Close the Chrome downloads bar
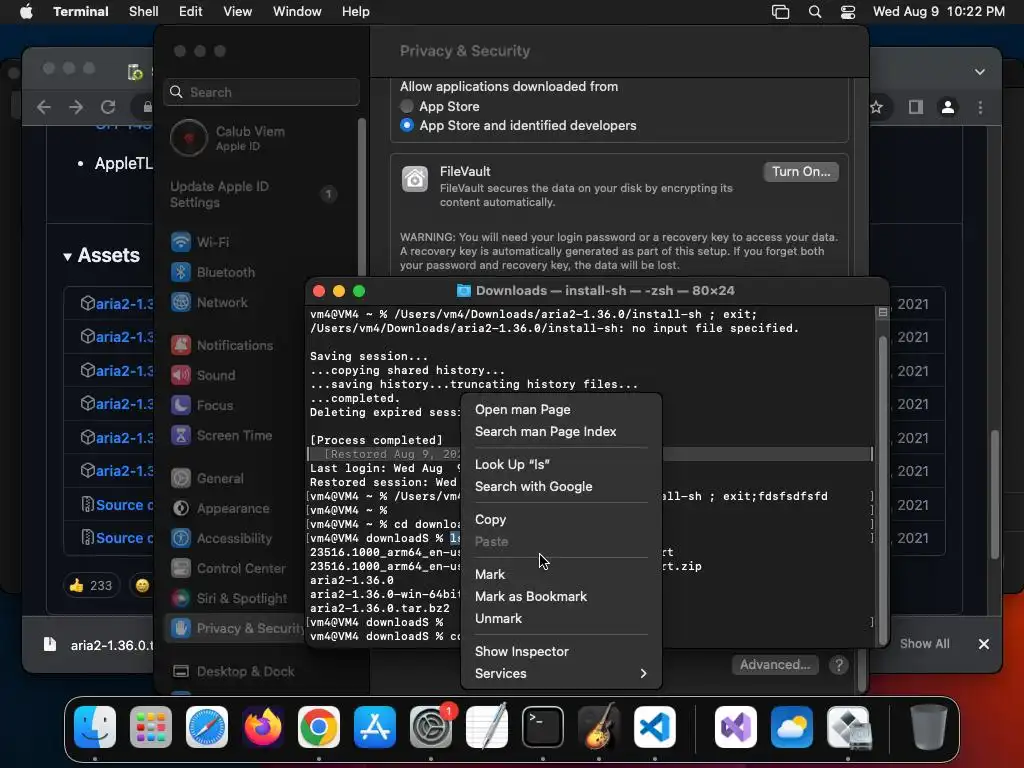The width and height of the screenshot is (1024, 768). click(x=984, y=644)
